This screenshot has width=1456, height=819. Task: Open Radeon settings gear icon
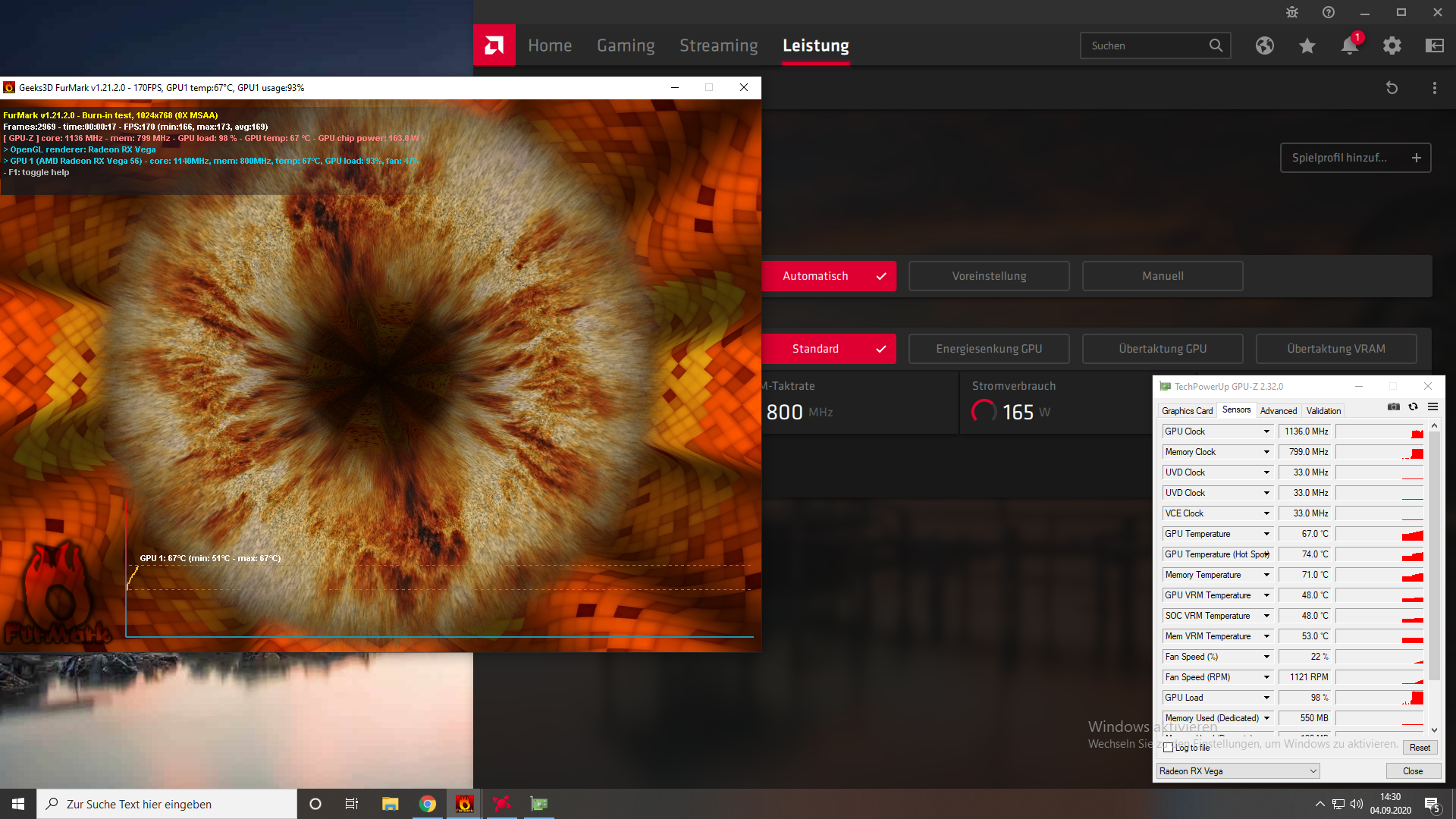[1392, 45]
